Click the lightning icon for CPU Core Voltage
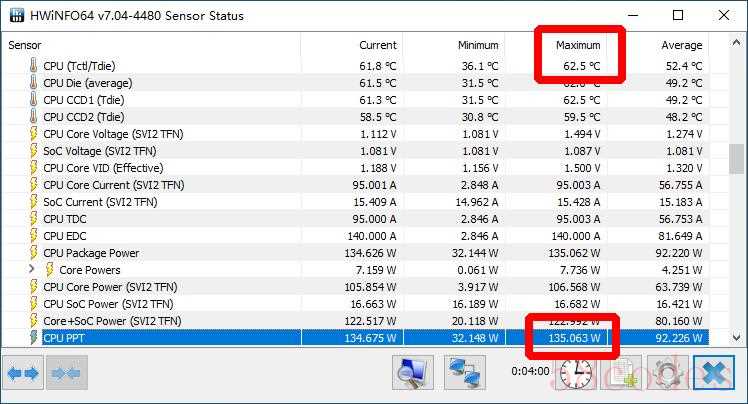This screenshot has width=748, height=404. coord(33,134)
